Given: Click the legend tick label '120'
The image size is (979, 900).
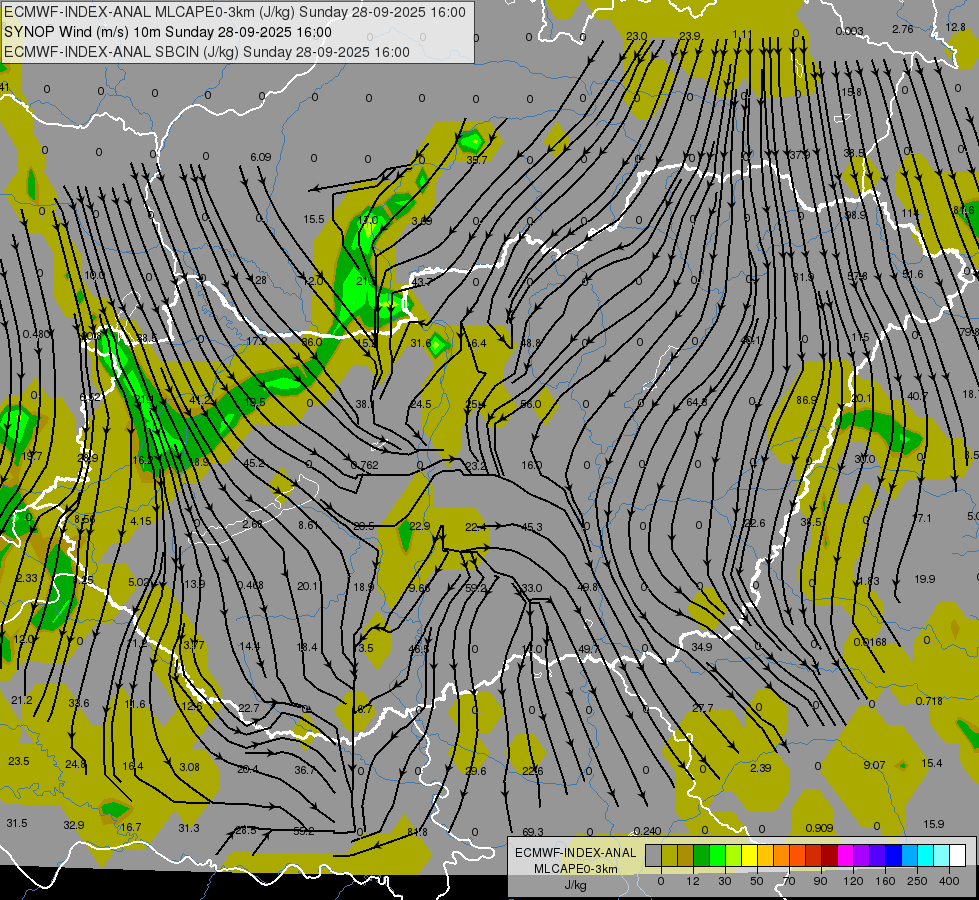Looking at the screenshot, I should [x=852, y=881].
